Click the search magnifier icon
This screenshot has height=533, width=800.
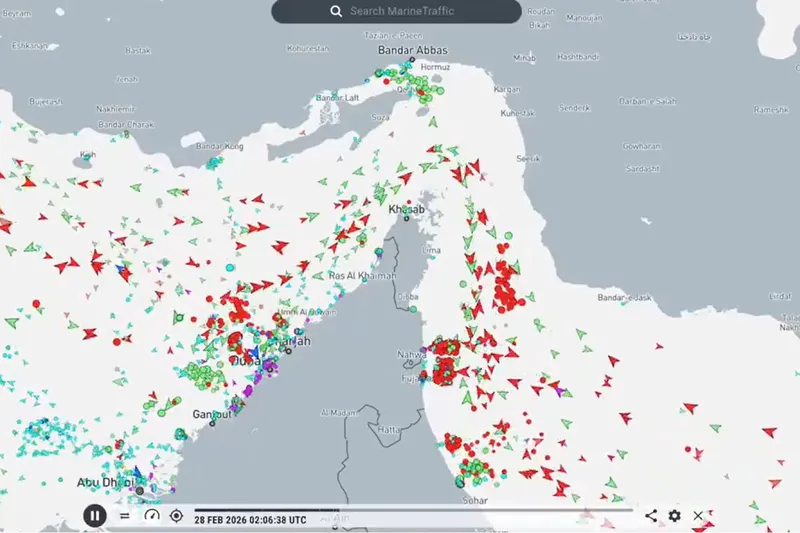pos(336,11)
